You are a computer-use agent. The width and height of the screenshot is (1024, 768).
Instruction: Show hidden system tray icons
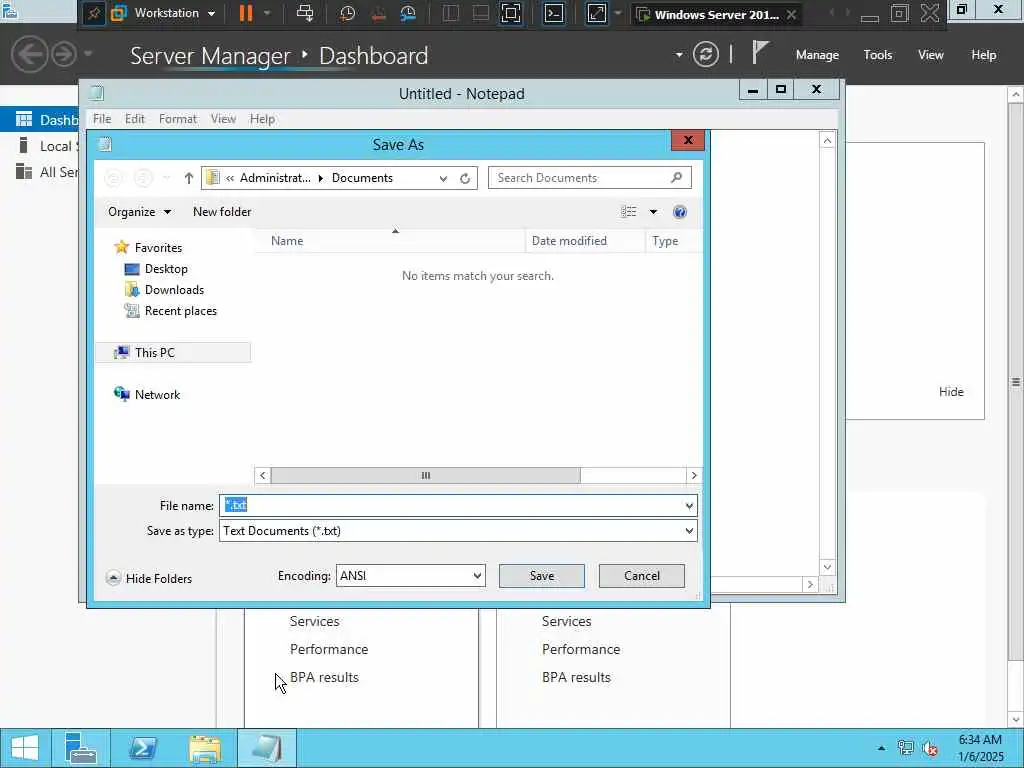pos(881,748)
